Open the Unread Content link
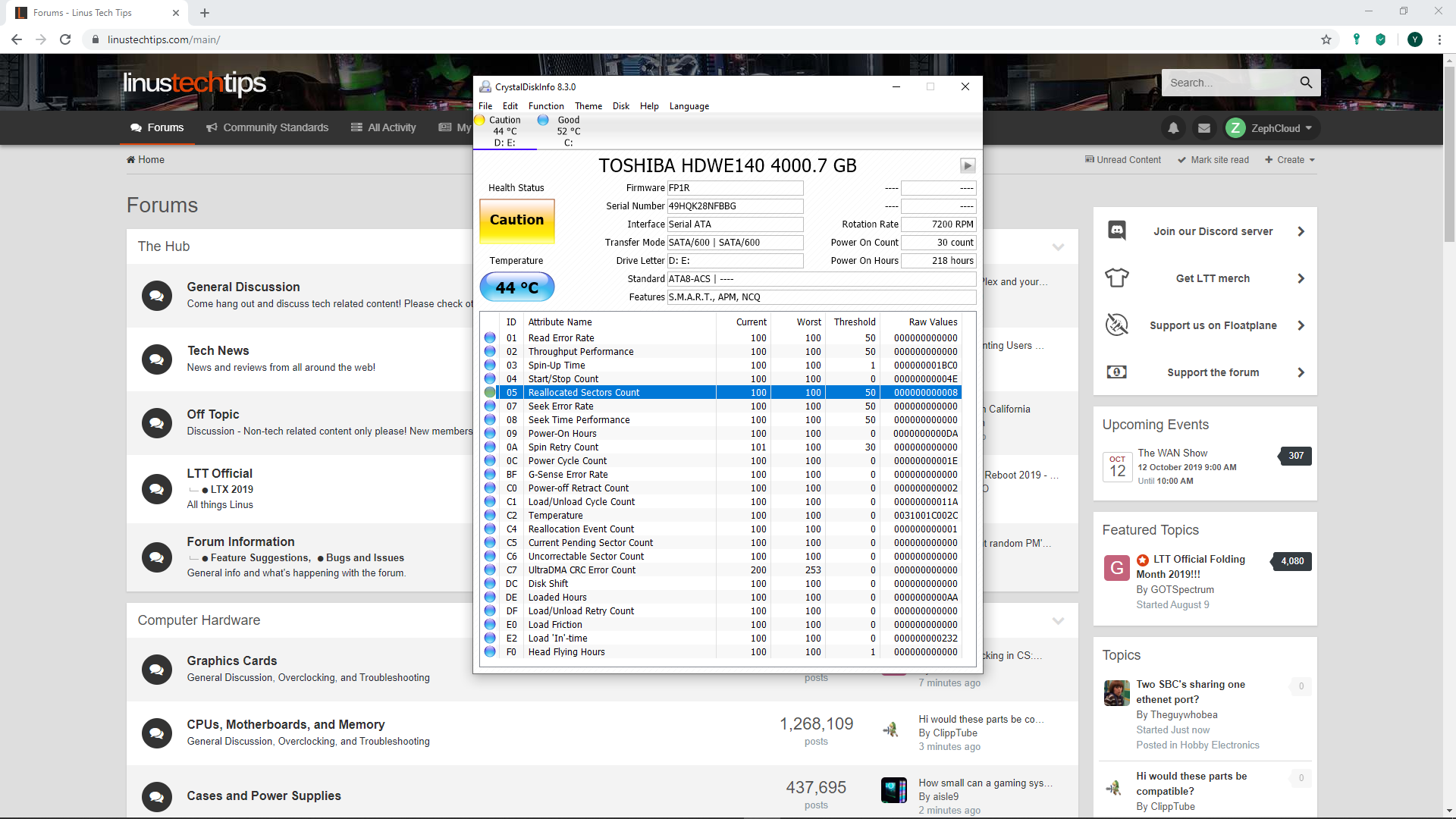 (1123, 160)
